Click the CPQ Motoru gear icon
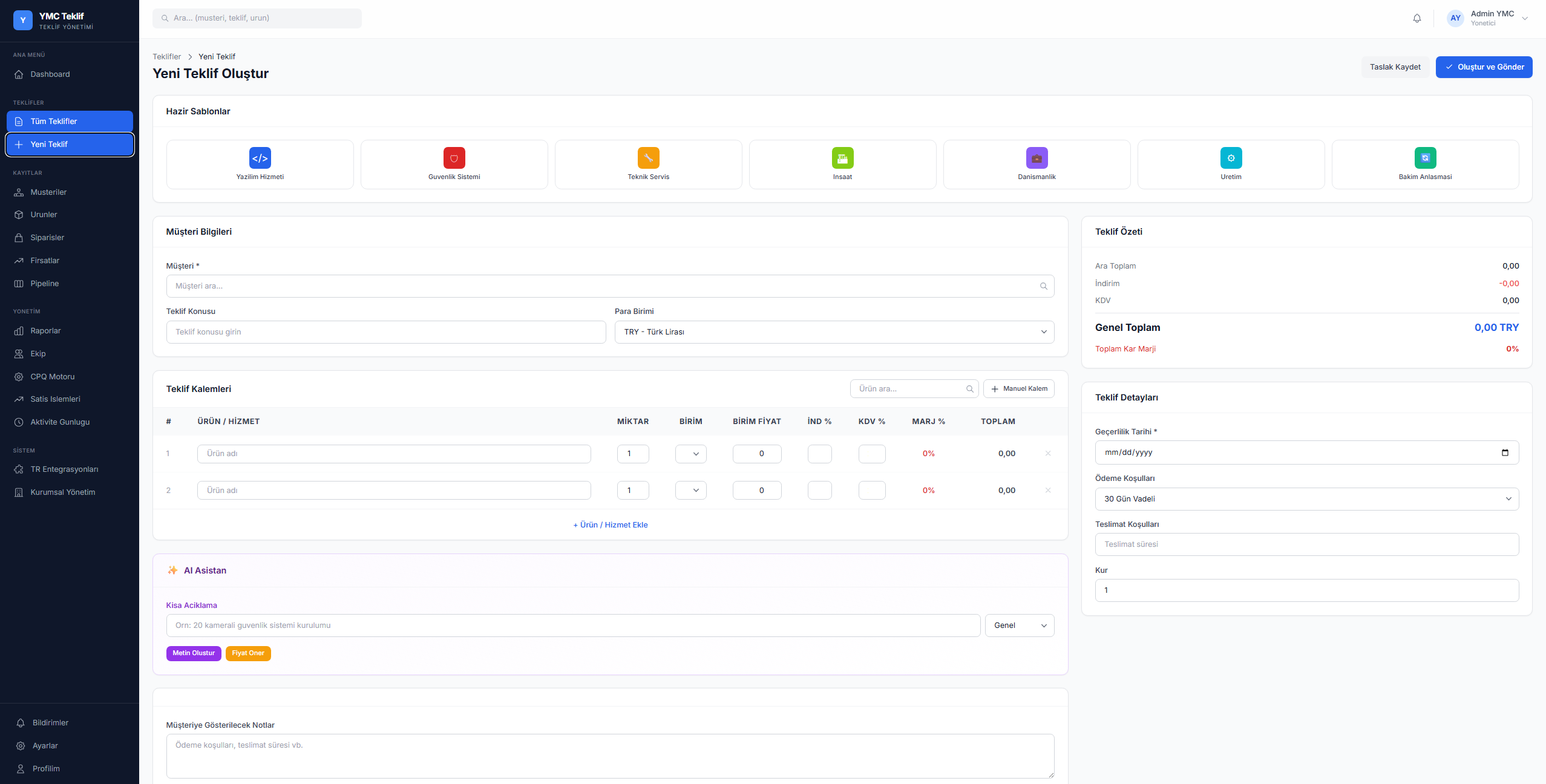This screenshot has width=1546, height=784. tap(19, 377)
